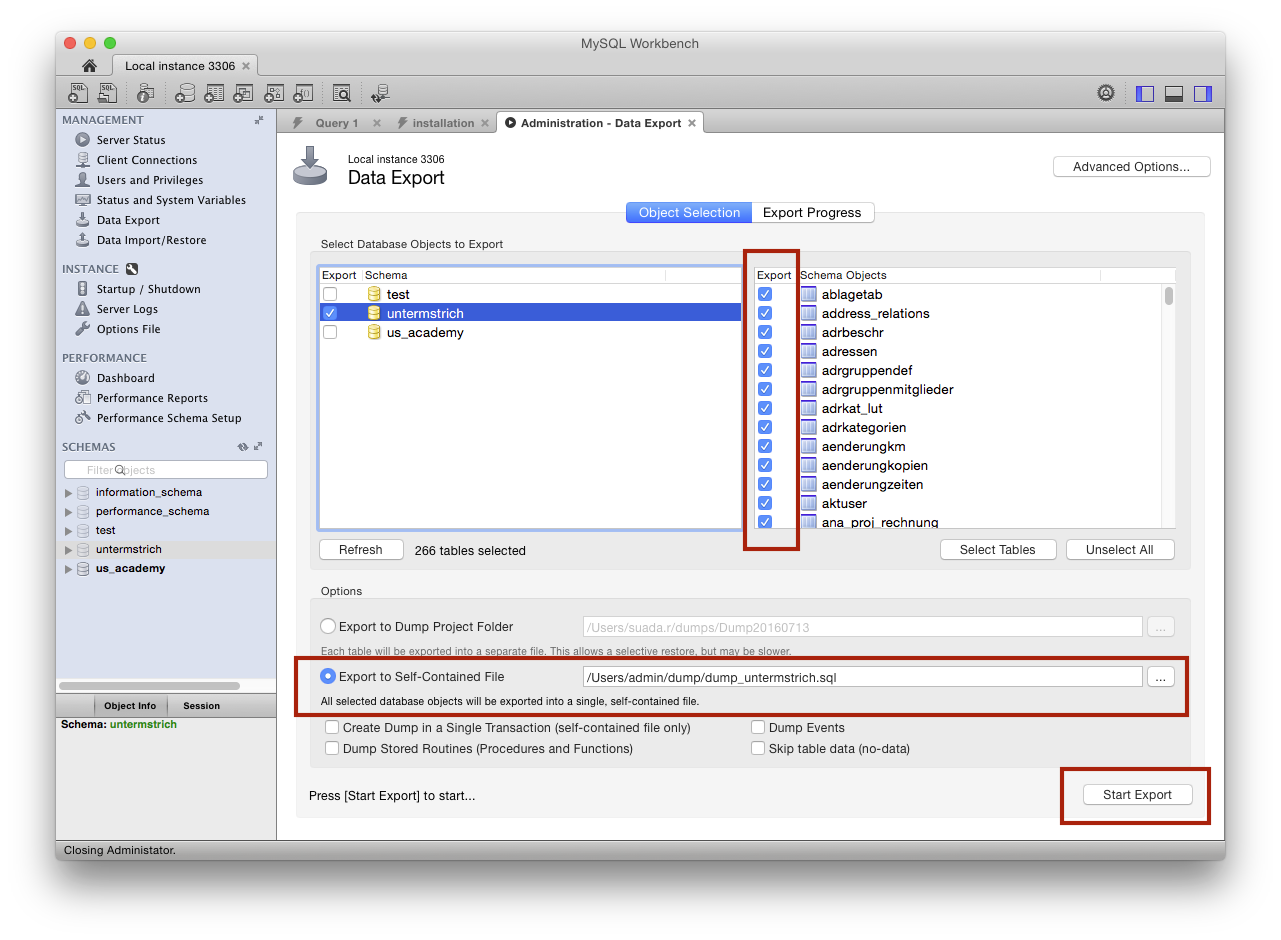1281x940 pixels.
Task: Uncheck the adrbeschr table export checkbox
Action: click(x=765, y=332)
